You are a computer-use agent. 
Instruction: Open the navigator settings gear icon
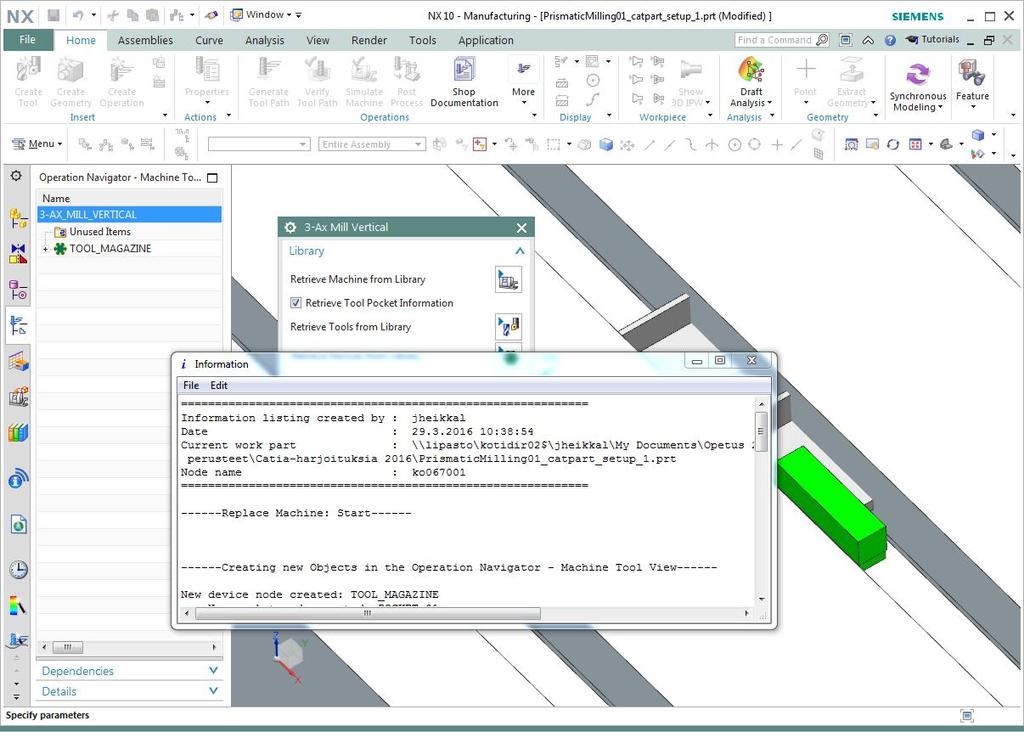click(16, 176)
